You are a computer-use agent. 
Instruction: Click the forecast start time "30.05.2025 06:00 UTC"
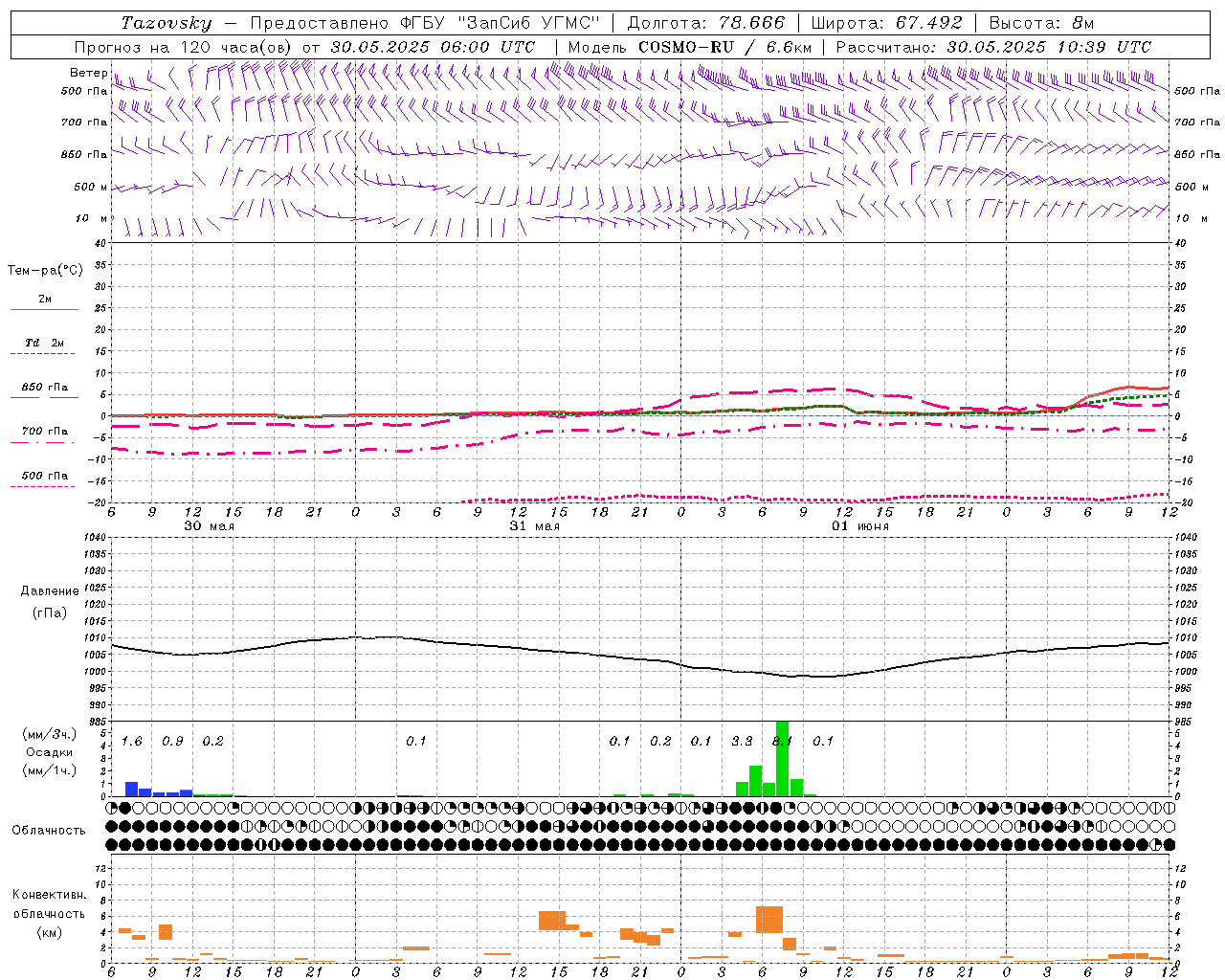[433, 47]
